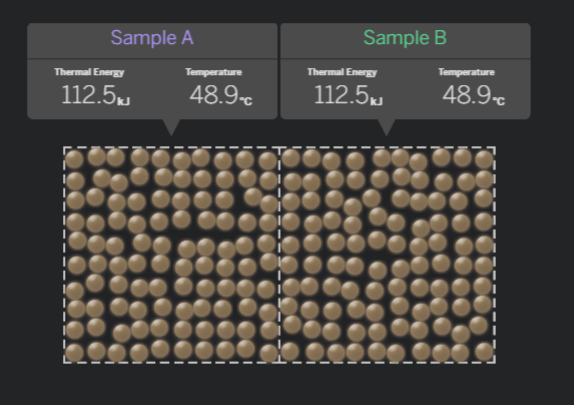
Task: Click the Sample B tooltip pointer arrow
Action: coord(386,127)
